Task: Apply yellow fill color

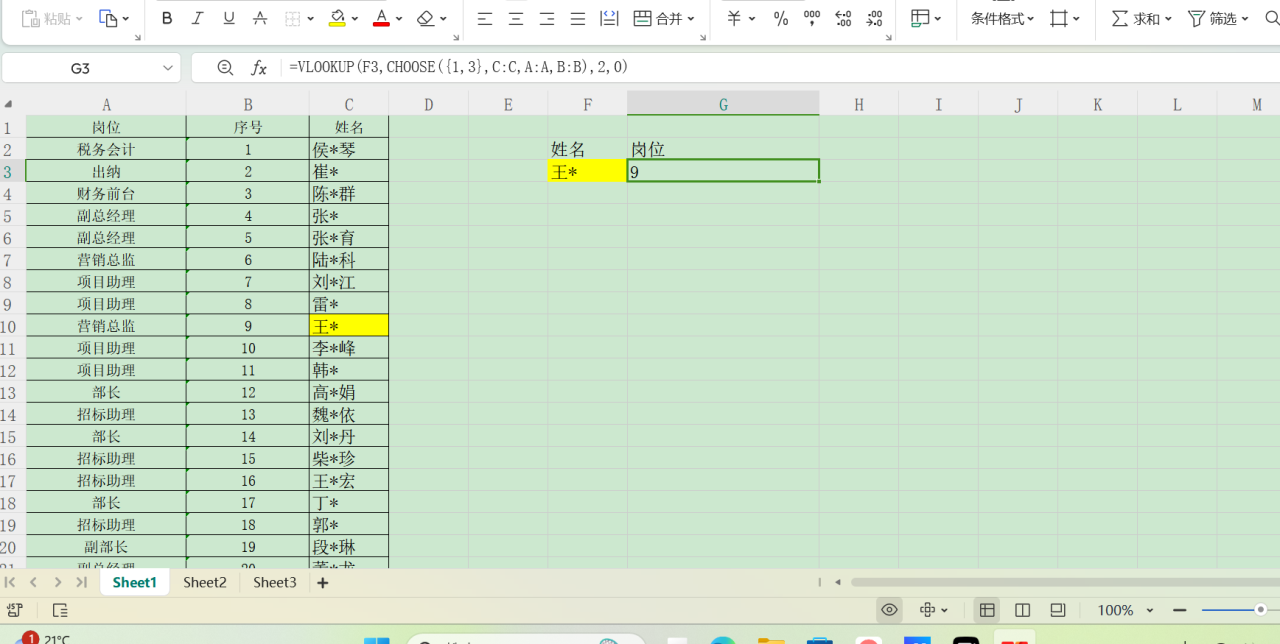Action: coord(337,18)
